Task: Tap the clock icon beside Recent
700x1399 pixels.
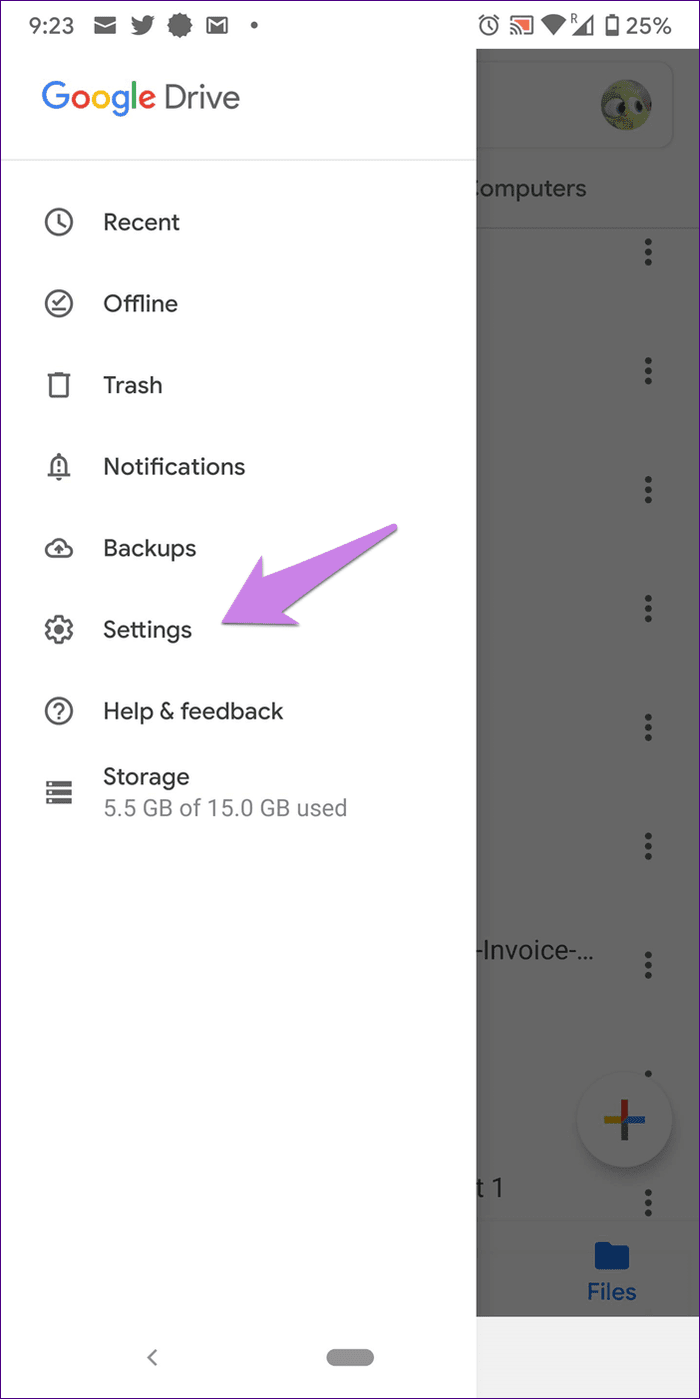Action: point(59,222)
